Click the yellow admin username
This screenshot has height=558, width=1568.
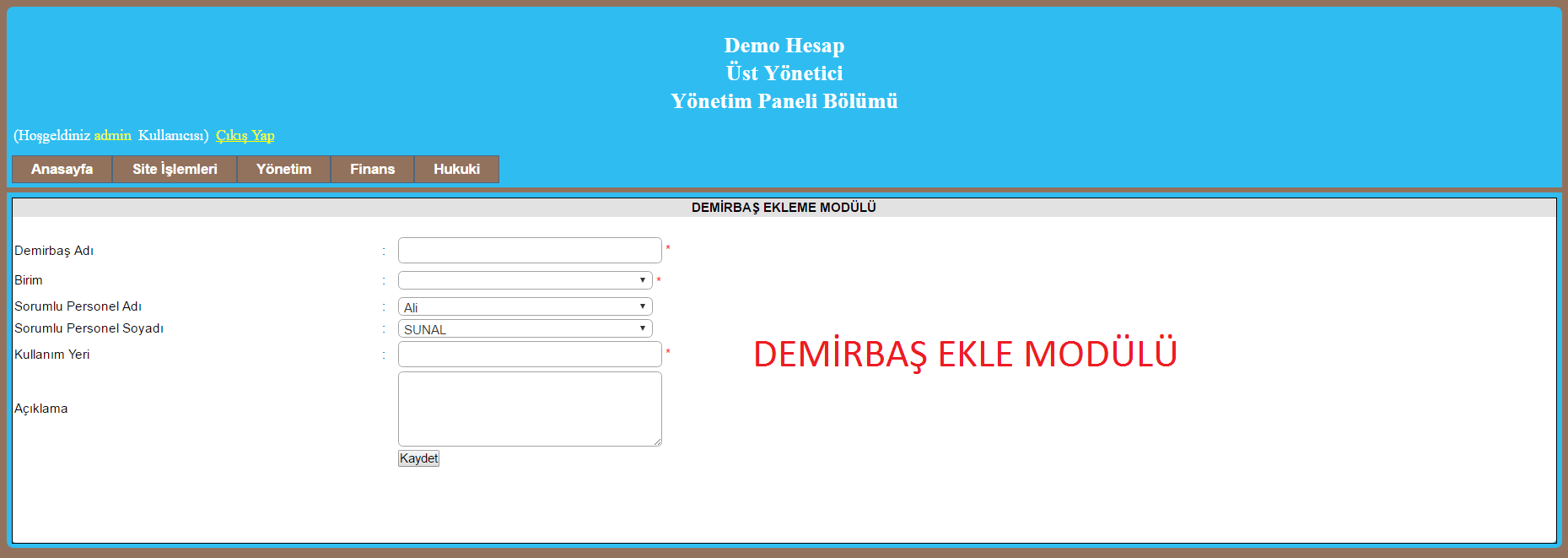click(112, 135)
